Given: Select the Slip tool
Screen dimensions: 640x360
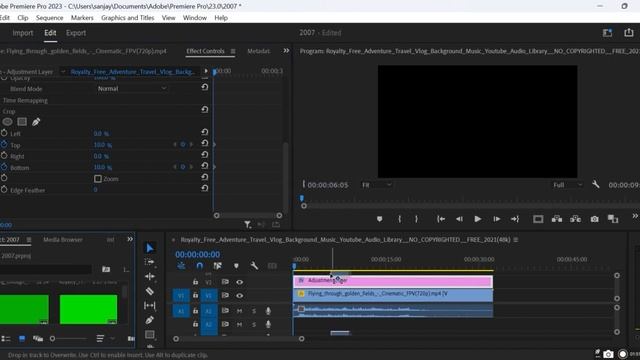Looking at the screenshot, I should pyautogui.click(x=150, y=305).
